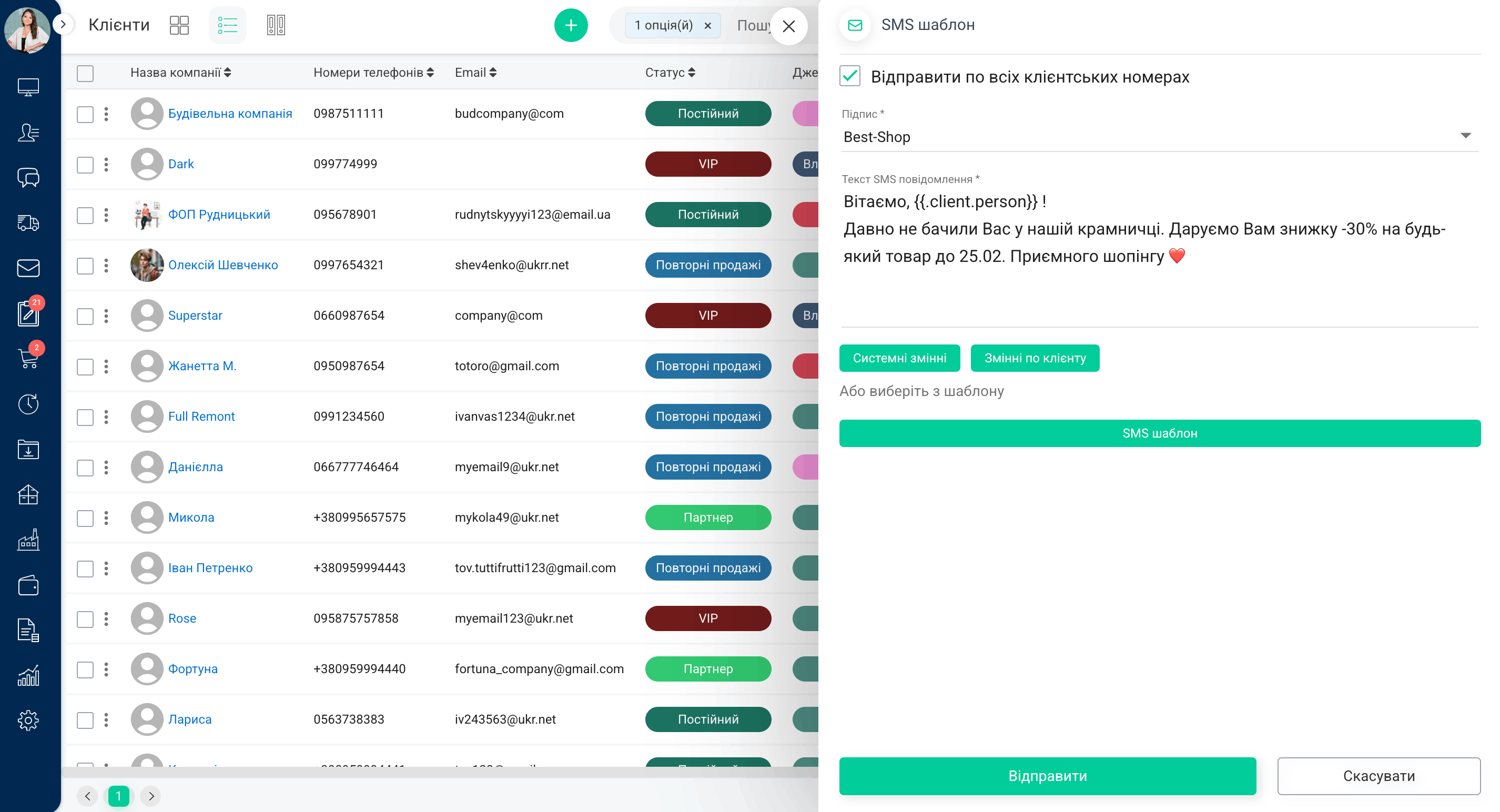
Task: Open the analytics chart section
Action: tap(28, 675)
